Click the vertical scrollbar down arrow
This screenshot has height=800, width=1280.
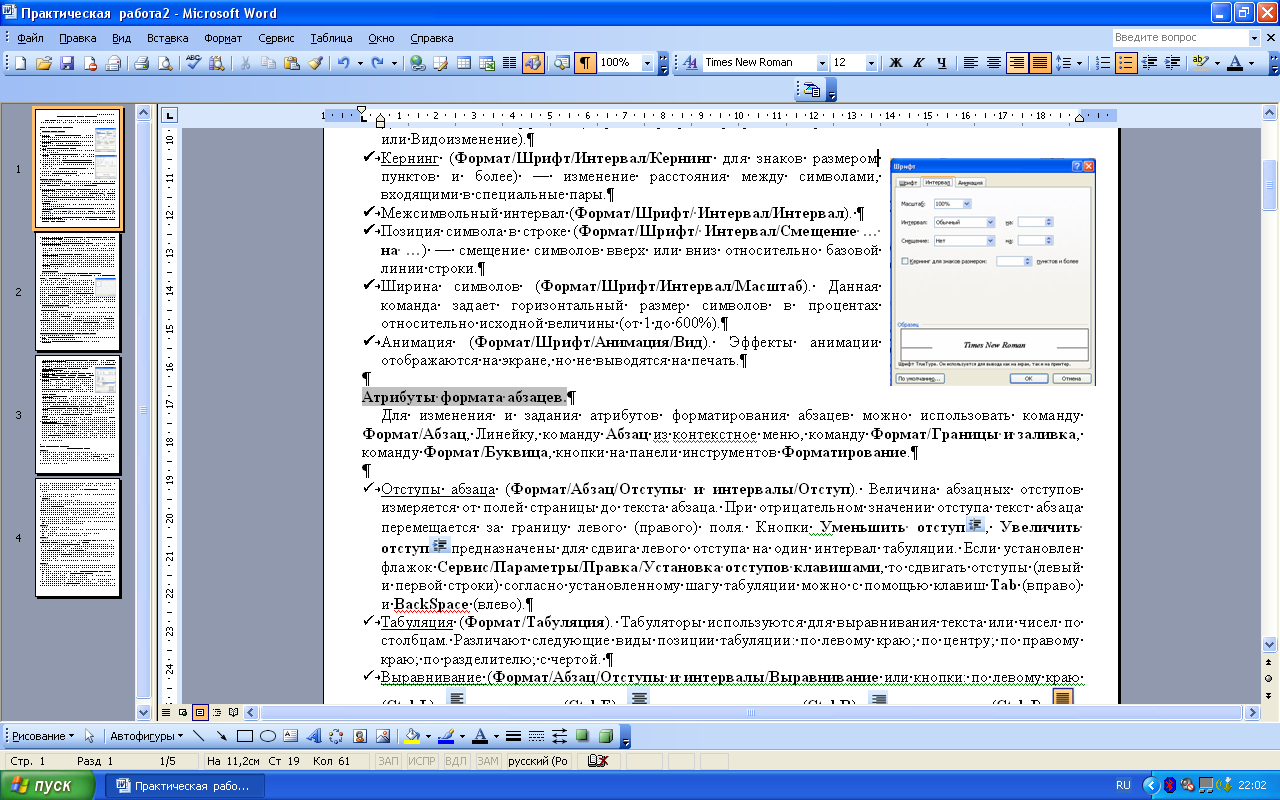1269,645
